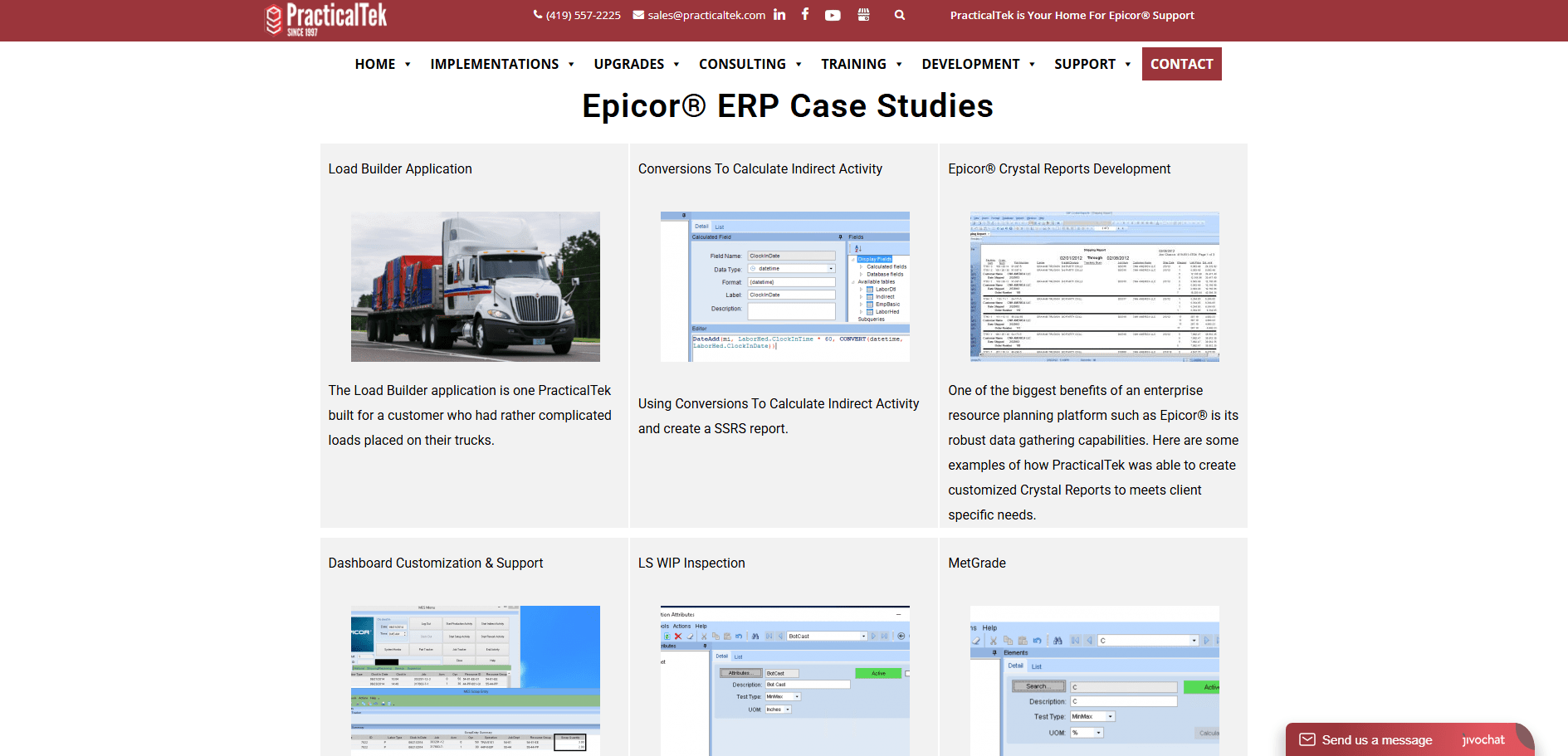Go to HOME in the navigation

tap(375, 64)
